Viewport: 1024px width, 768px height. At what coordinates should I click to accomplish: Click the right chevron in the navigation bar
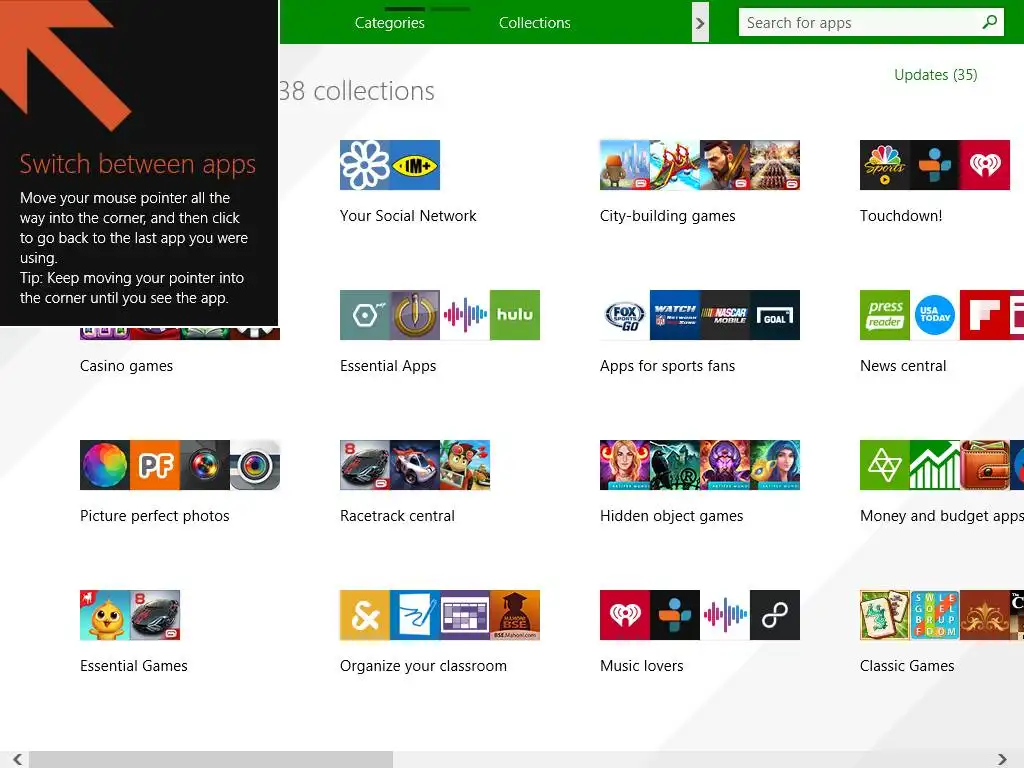[x=700, y=24]
